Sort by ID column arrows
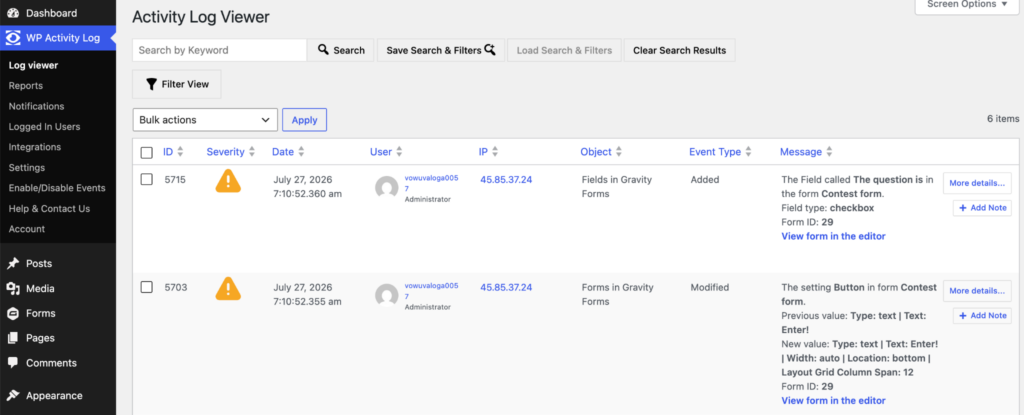Image resolution: width=1024 pixels, height=415 pixels. click(x=180, y=152)
